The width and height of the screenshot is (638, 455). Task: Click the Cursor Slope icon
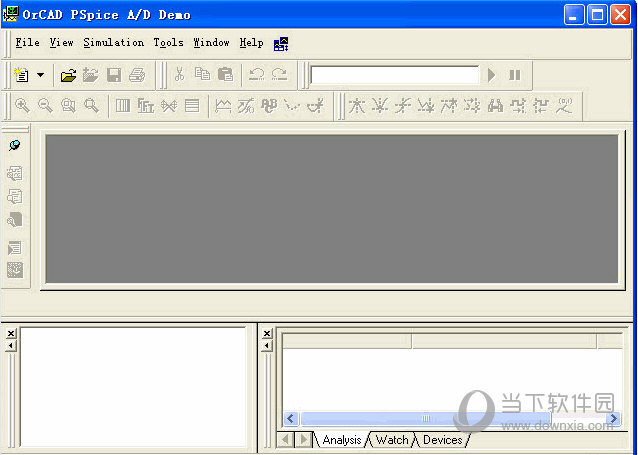tap(402, 106)
